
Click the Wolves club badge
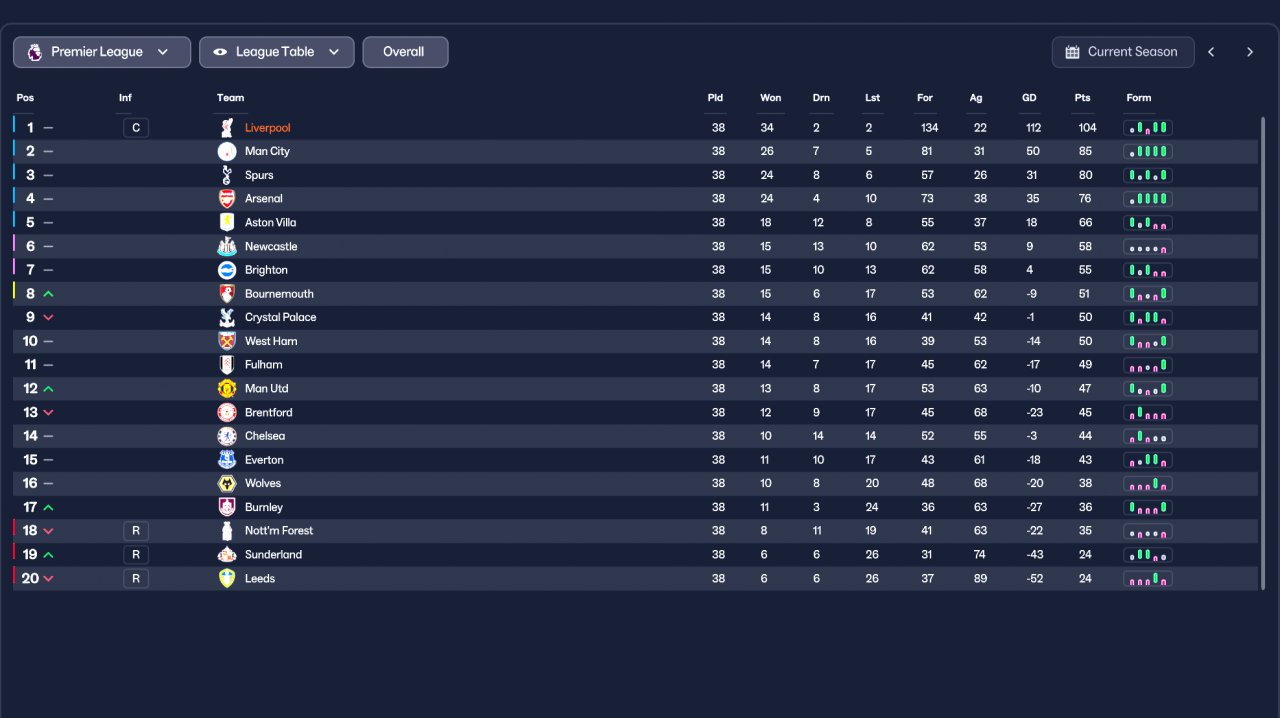point(227,483)
